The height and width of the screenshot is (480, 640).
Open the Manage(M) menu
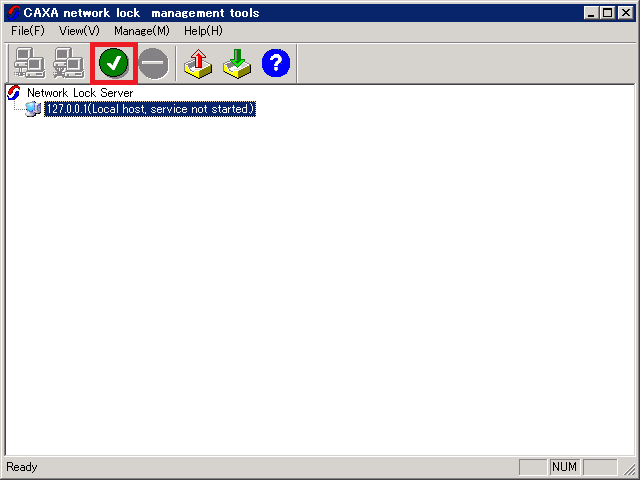click(141, 31)
